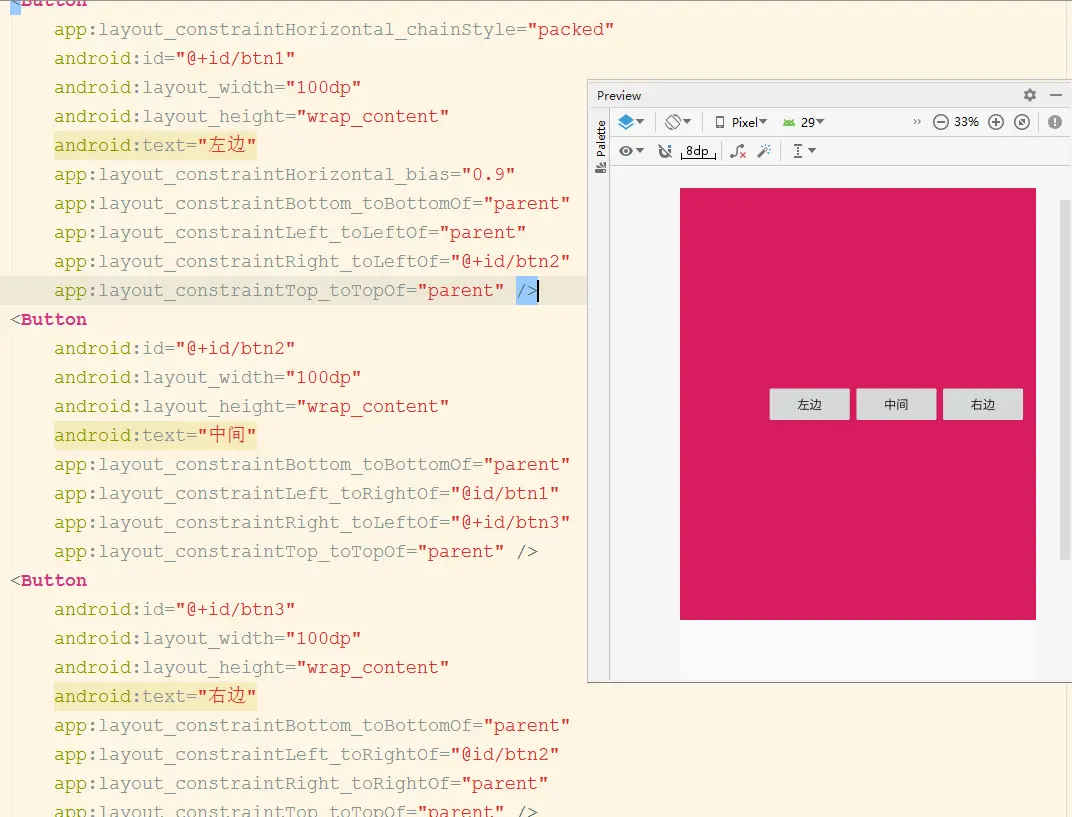Open the Palette side tab
The image size is (1072, 817).
pos(600,146)
